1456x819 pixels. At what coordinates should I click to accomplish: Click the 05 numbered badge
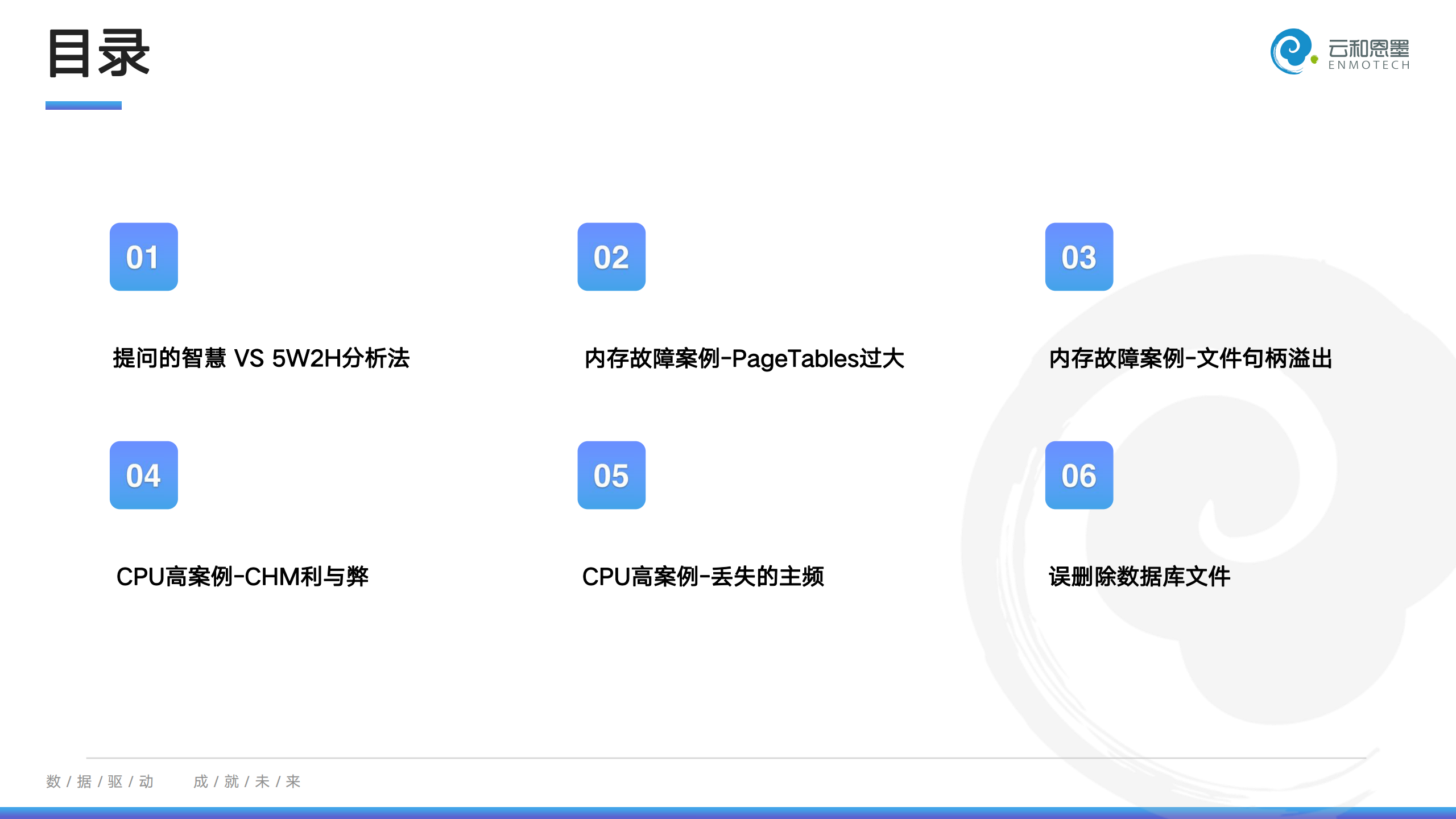pyautogui.click(x=611, y=475)
